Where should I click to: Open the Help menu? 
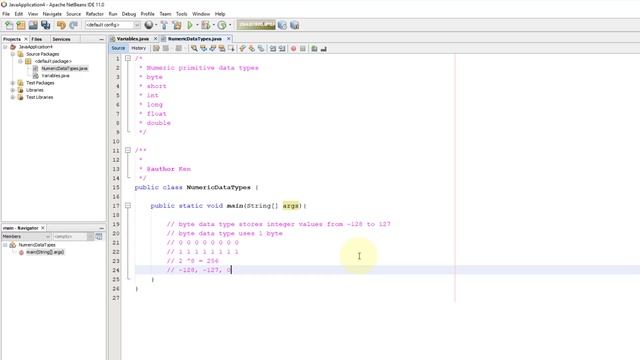(220, 14)
